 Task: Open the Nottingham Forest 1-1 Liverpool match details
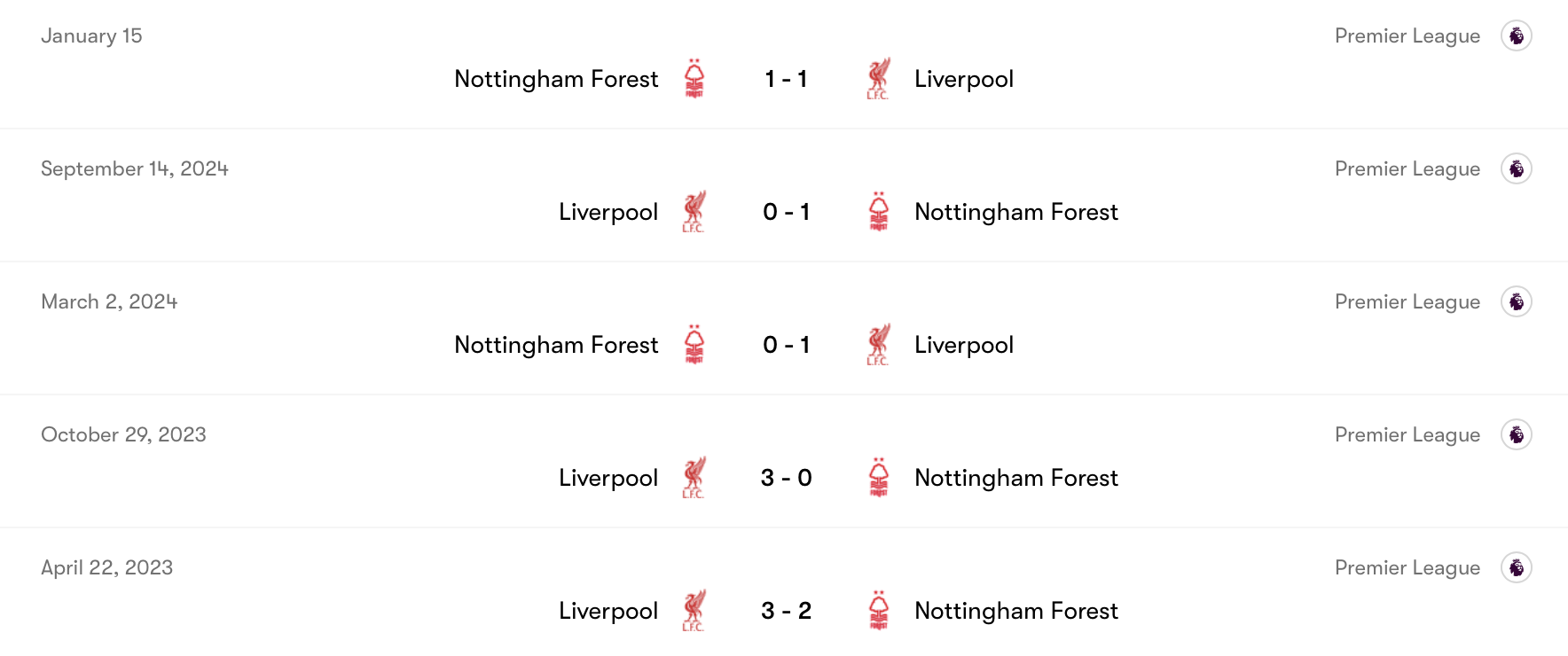coord(784,78)
